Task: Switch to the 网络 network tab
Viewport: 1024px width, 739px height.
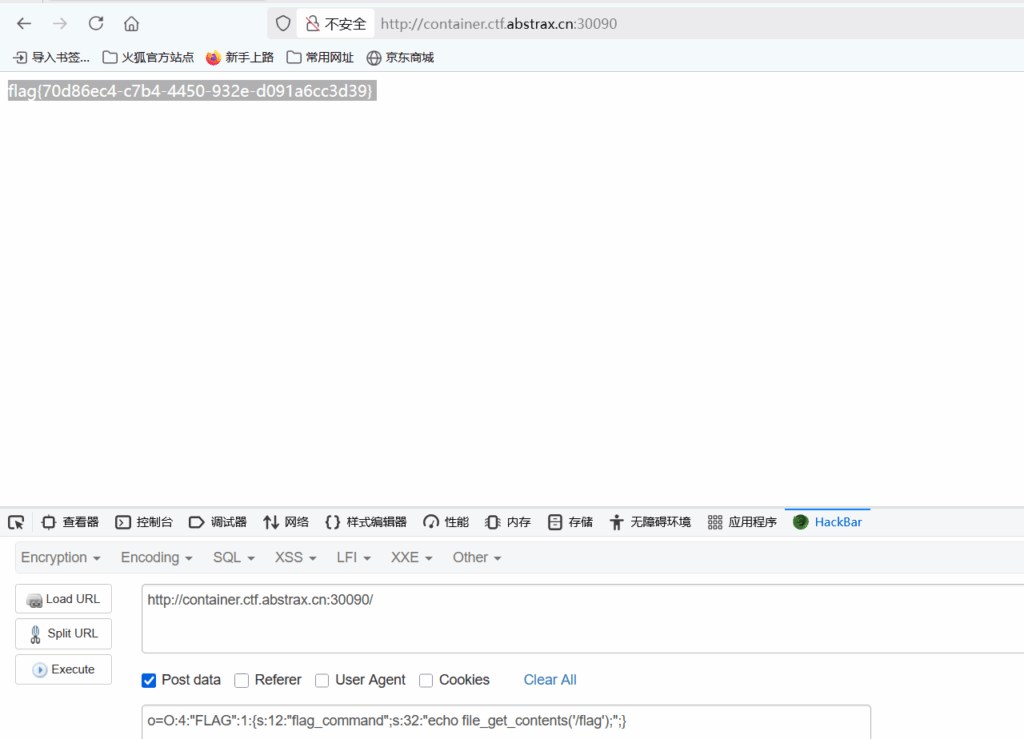Action: 286,522
